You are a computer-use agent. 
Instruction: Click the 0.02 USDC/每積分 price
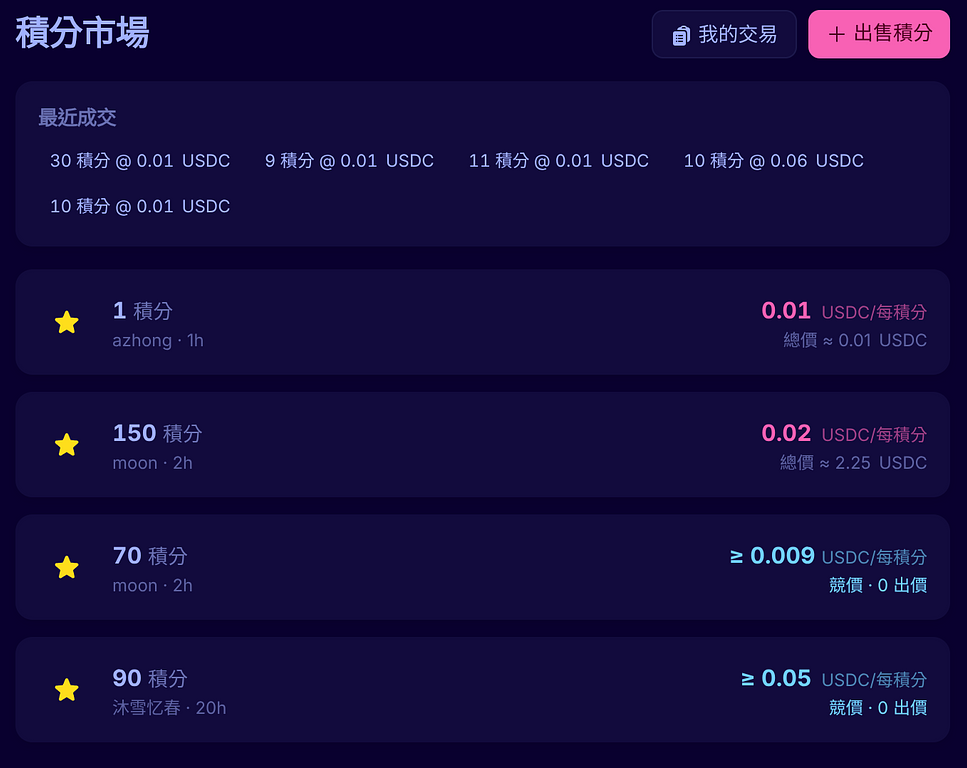click(843, 433)
